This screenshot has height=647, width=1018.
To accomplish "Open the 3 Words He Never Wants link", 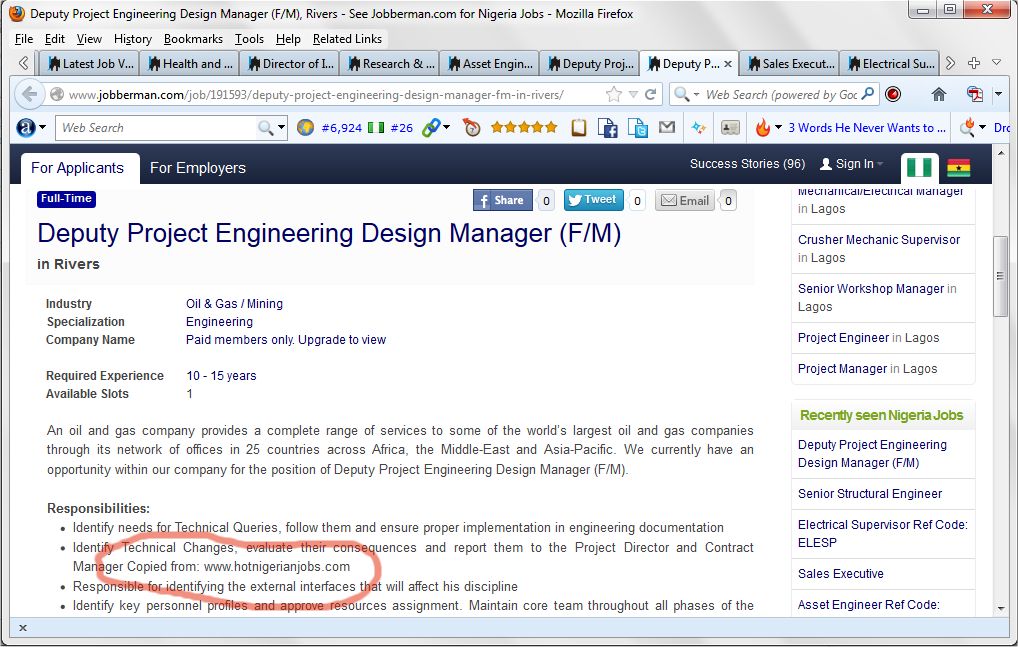I will (x=866, y=128).
